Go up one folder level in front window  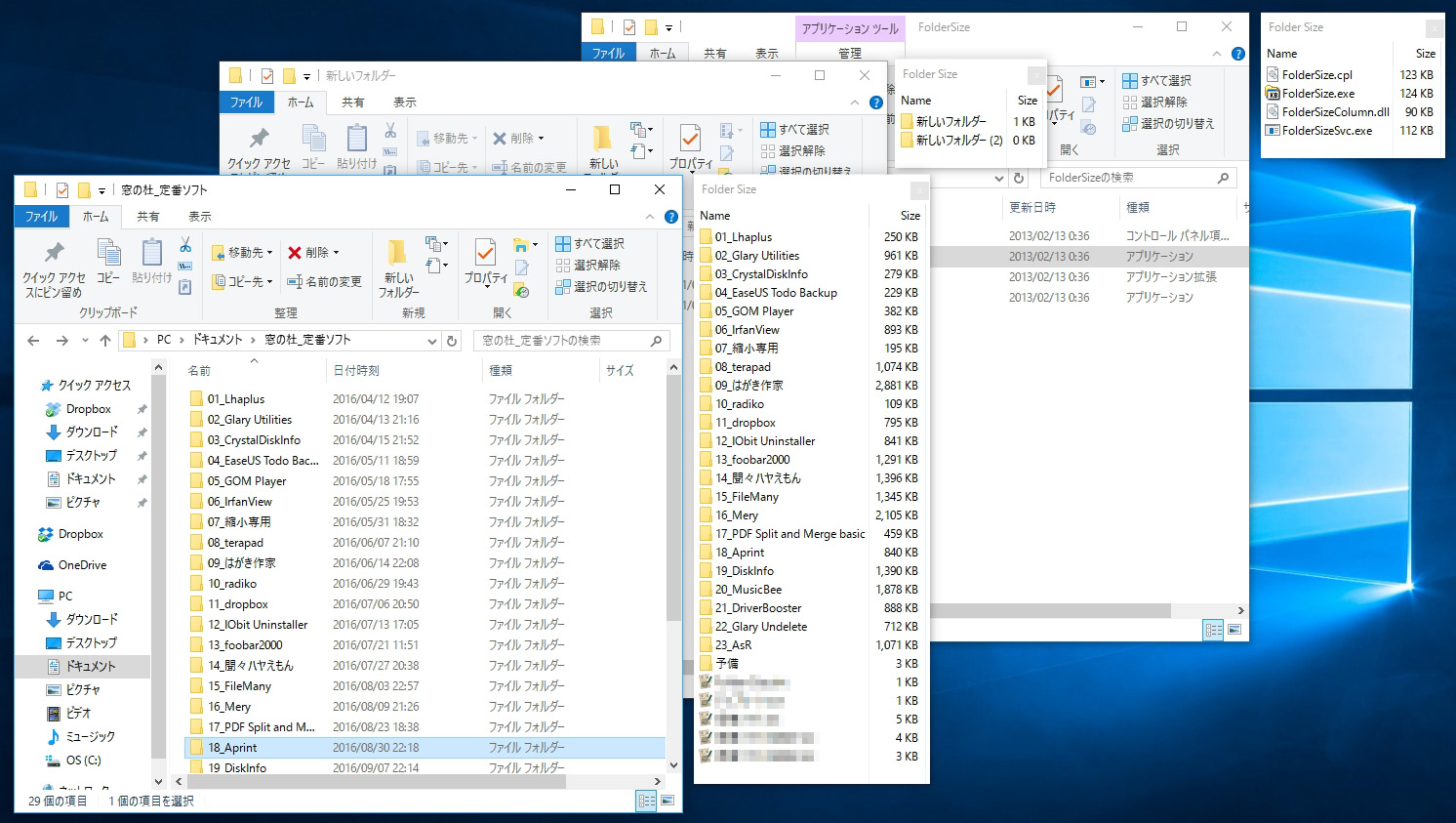pos(105,341)
